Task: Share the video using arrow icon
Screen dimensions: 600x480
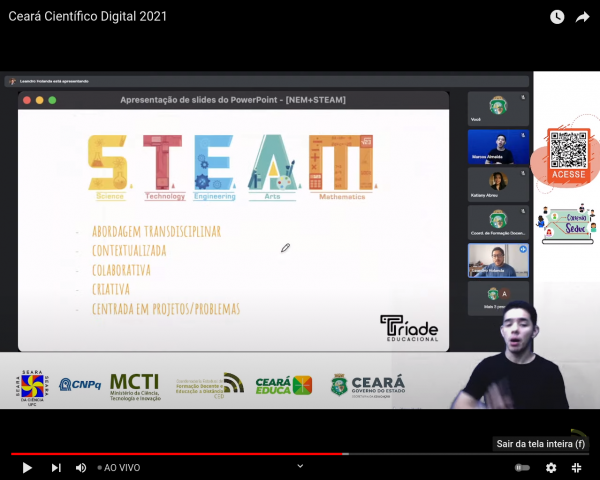Action: [582, 16]
